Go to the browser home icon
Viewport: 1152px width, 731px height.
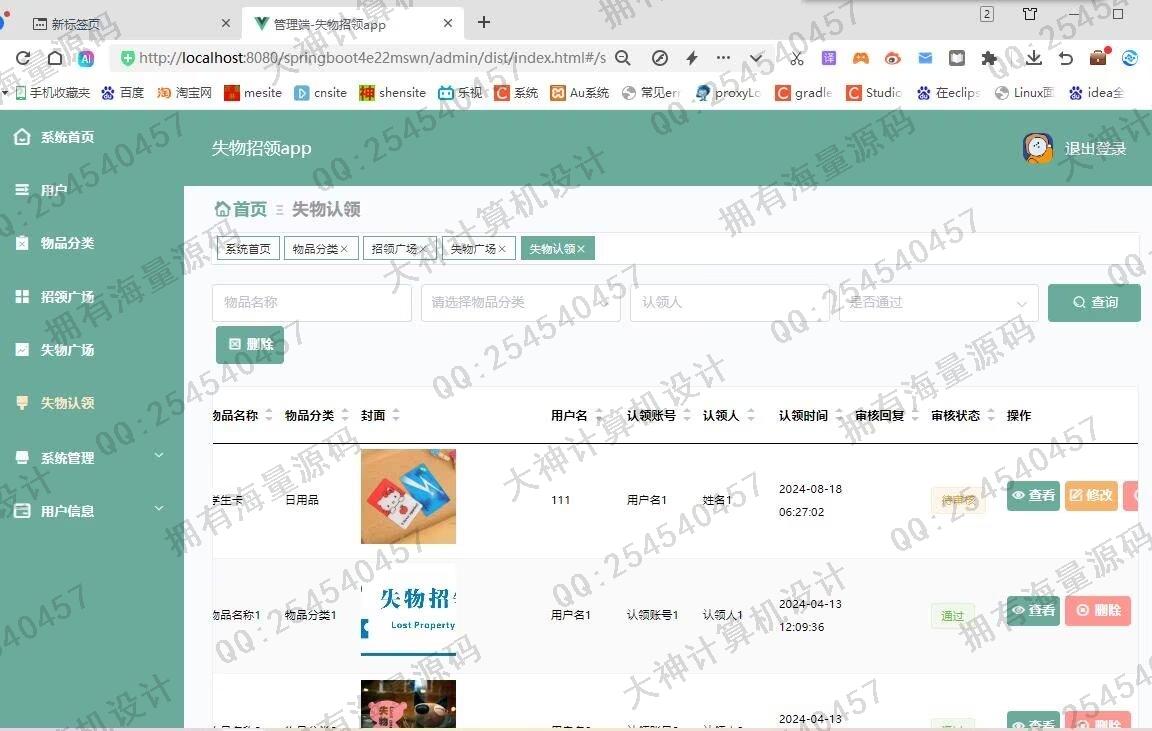(55, 58)
